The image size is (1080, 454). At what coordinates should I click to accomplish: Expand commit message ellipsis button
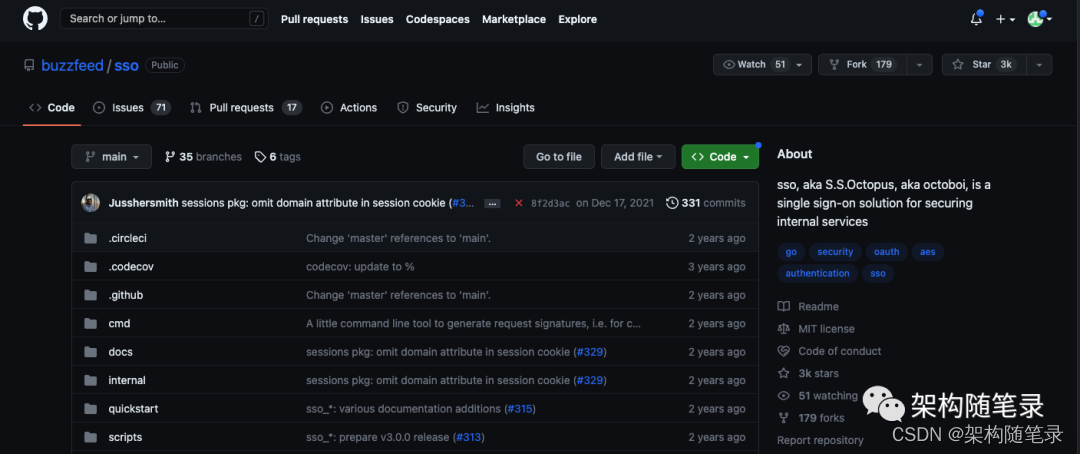[492, 203]
